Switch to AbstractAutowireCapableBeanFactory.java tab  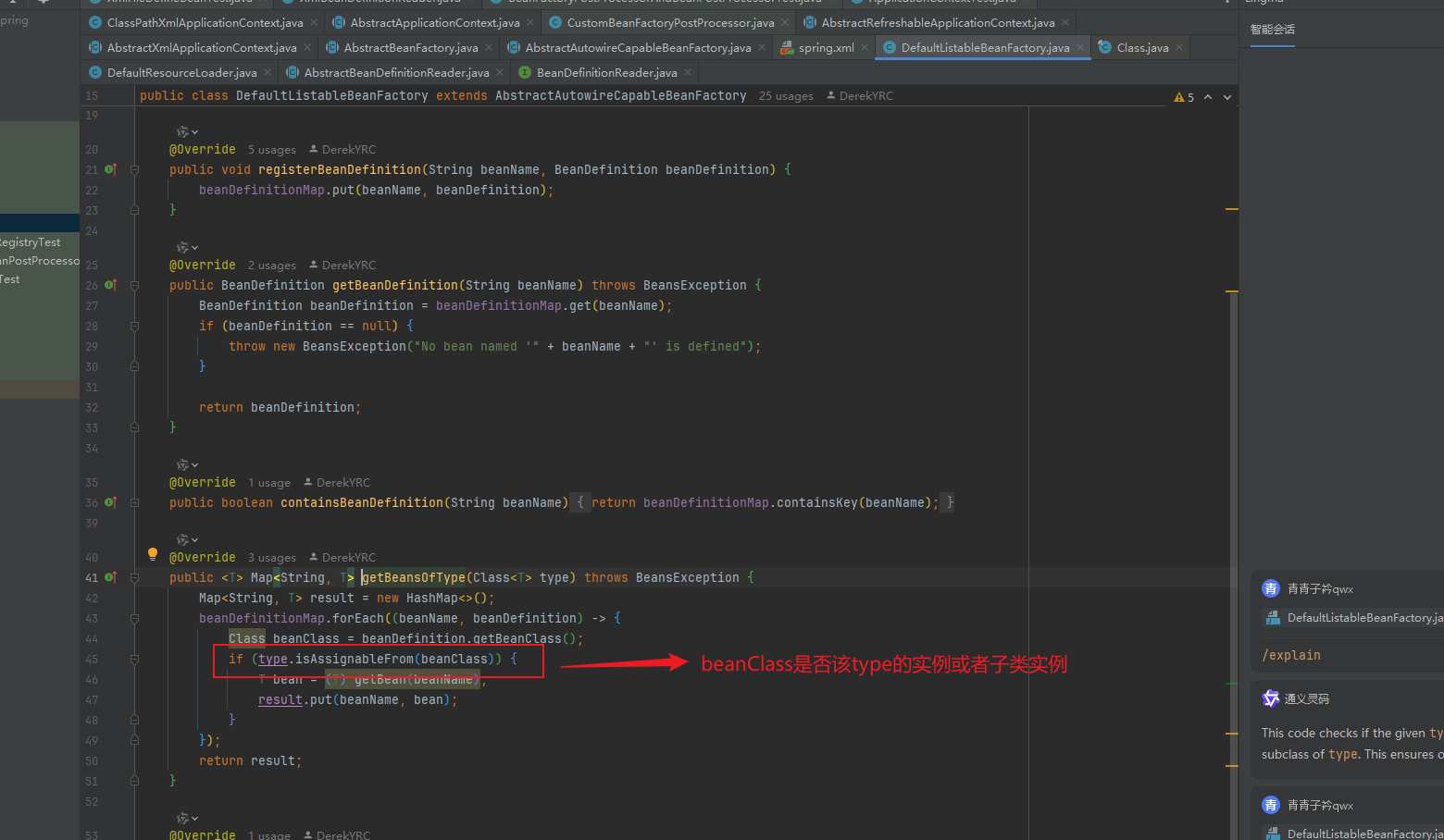click(638, 47)
